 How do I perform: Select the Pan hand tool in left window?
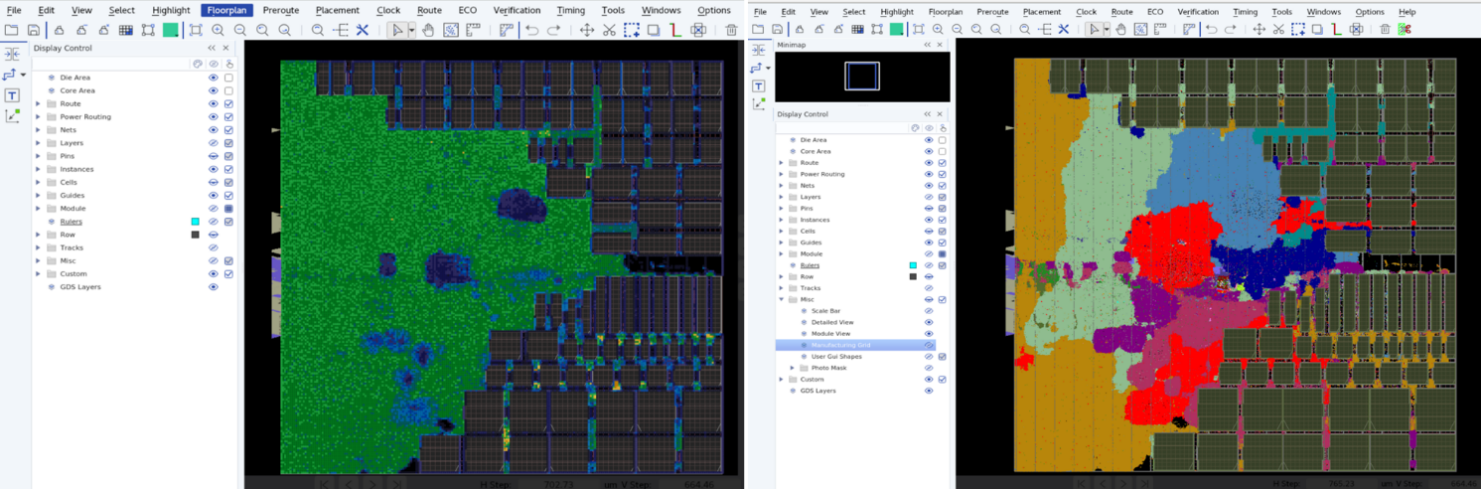pyautogui.click(x=428, y=30)
